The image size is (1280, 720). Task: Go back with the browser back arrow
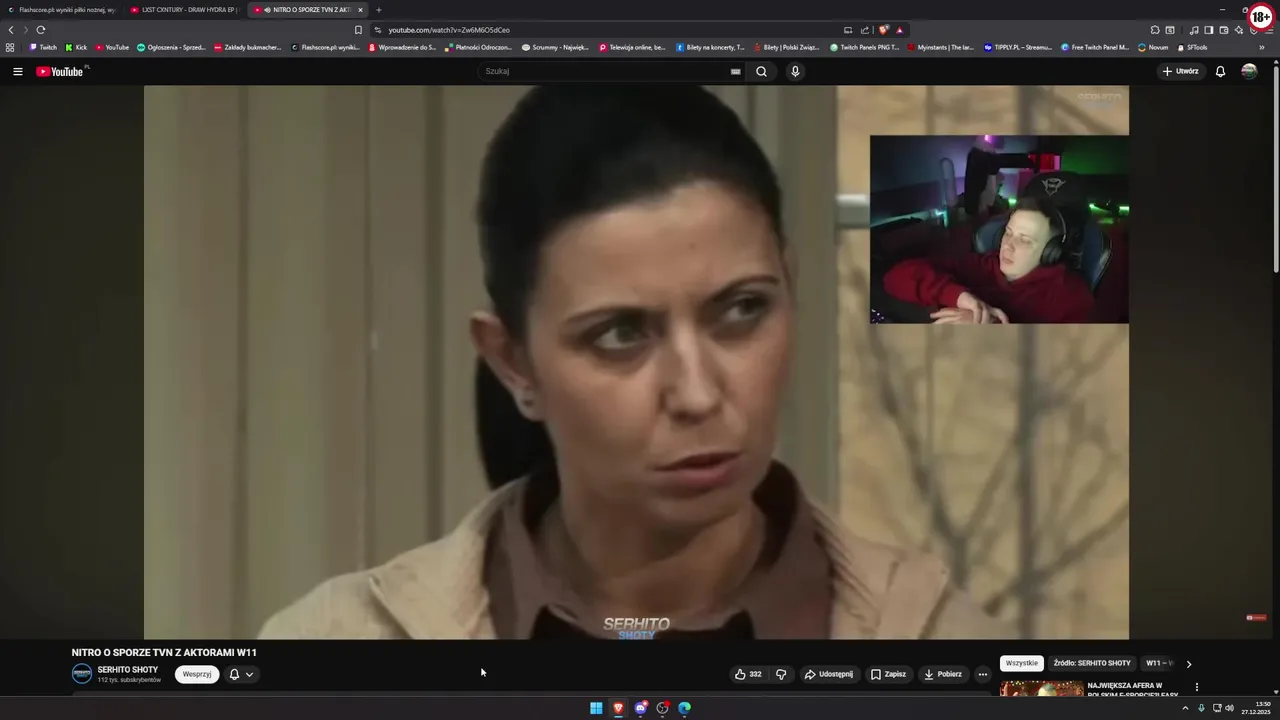11,30
